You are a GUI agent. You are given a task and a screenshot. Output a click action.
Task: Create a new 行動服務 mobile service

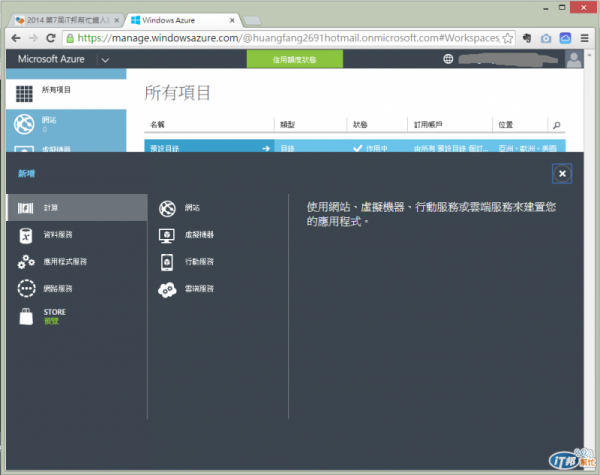click(x=199, y=262)
